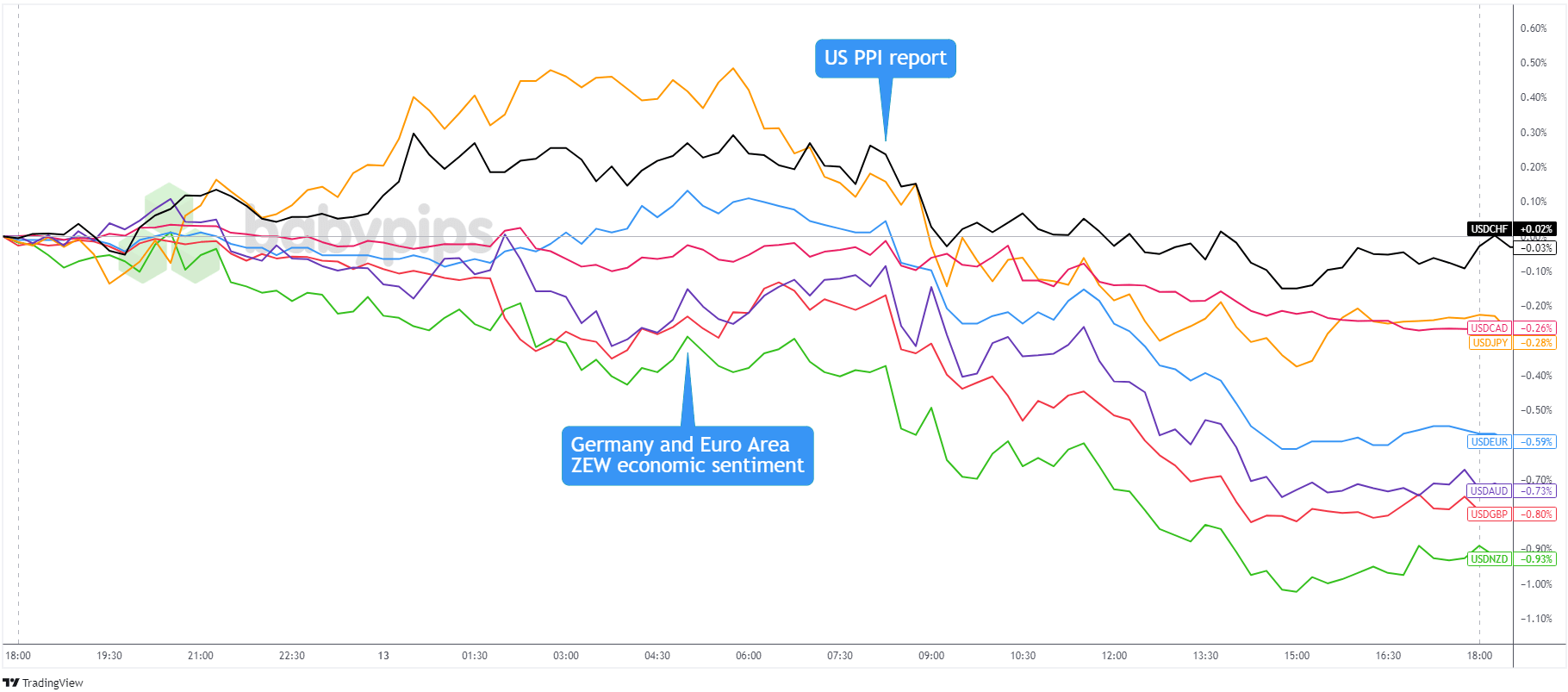Image resolution: width=1568 pixels, height=692 pixels.
Task: Click the -0.93% USDNZD value tag
Action: pos(1536,559)
